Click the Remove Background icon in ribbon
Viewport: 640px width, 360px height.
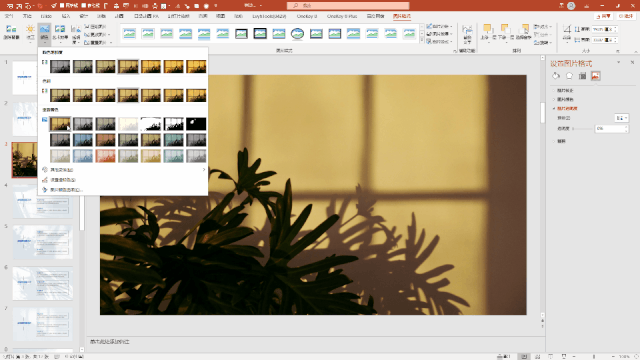coord(11,32)
